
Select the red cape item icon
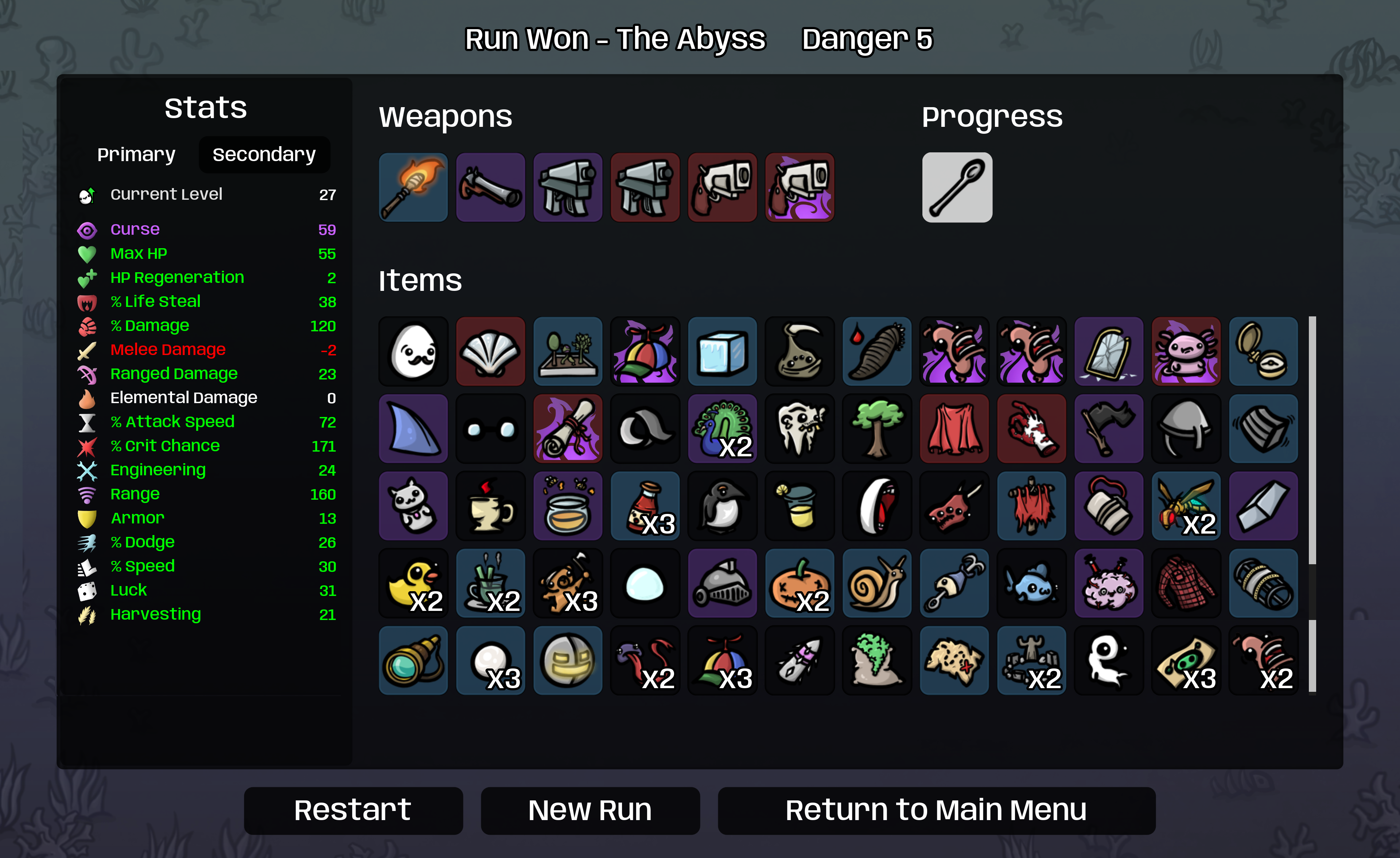(x=954, y=428)
